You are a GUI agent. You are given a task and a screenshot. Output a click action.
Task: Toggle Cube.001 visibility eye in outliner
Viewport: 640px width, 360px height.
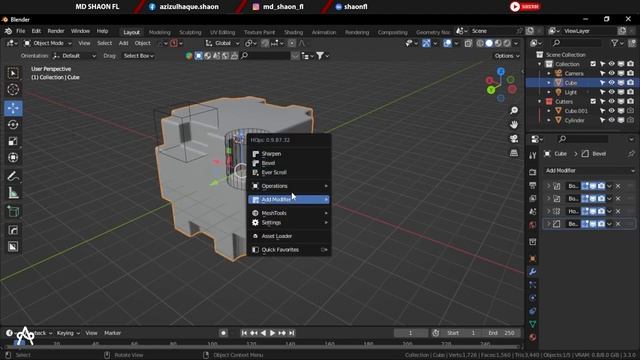click(x=611, y=111)
